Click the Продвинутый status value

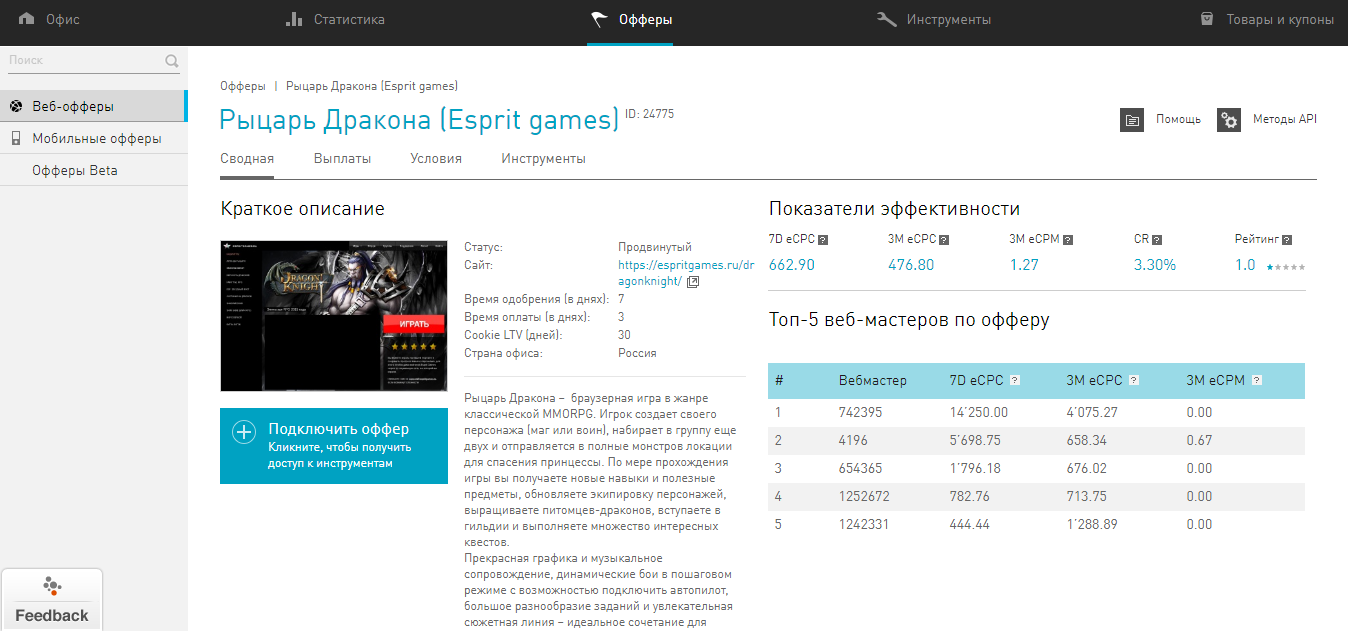[x=655, y=247]
